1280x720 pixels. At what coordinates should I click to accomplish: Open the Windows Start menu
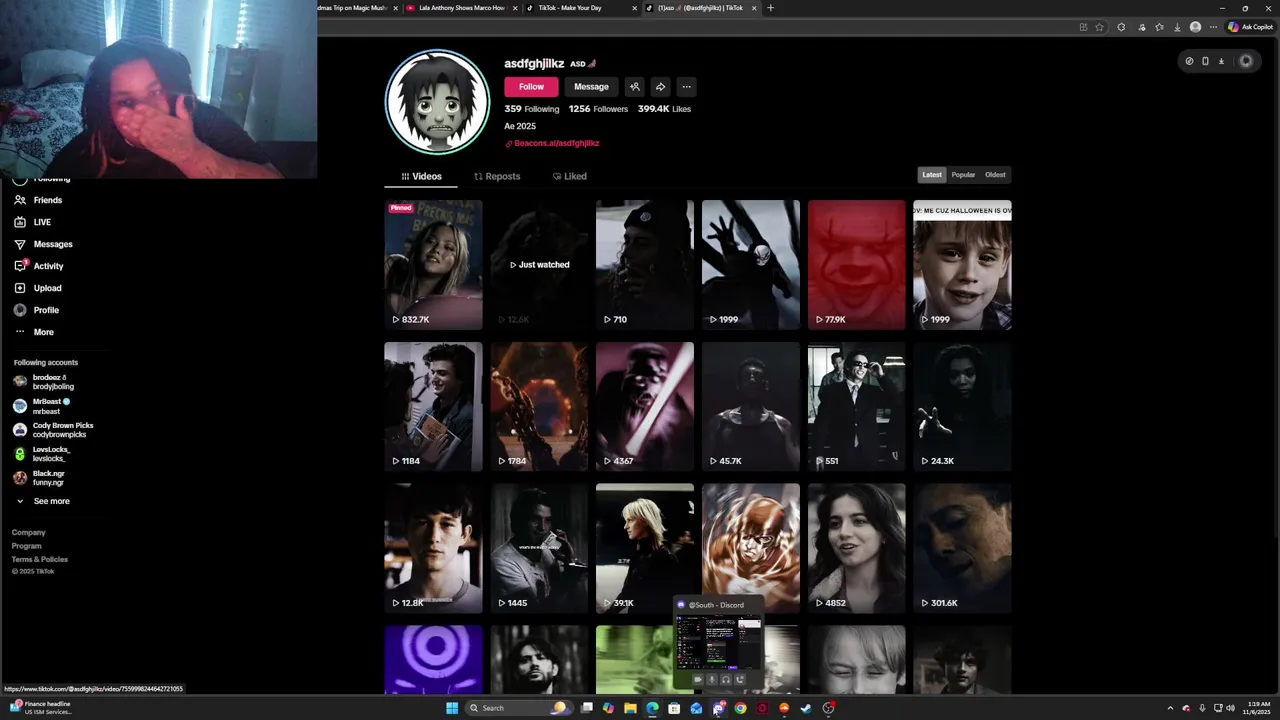(452, 708)
